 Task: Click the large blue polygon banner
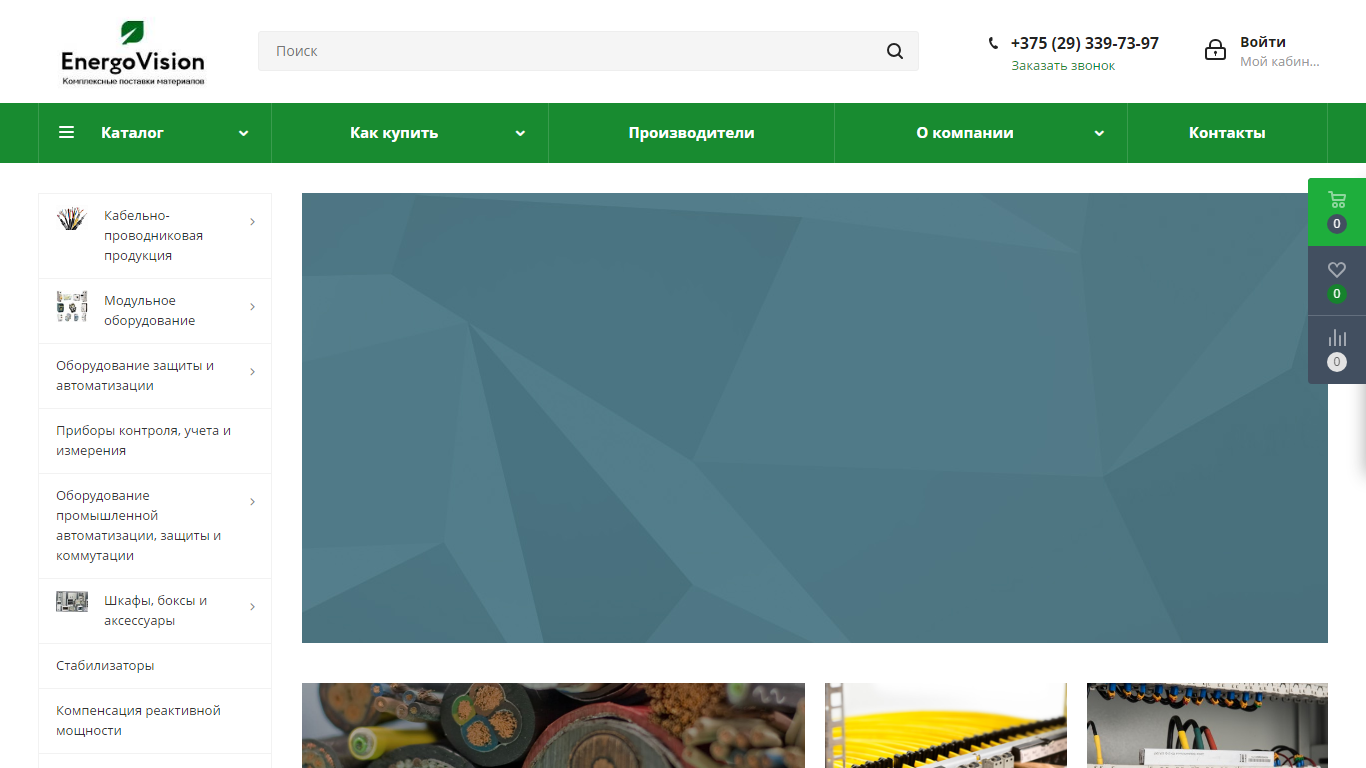[x=815, y=418]
